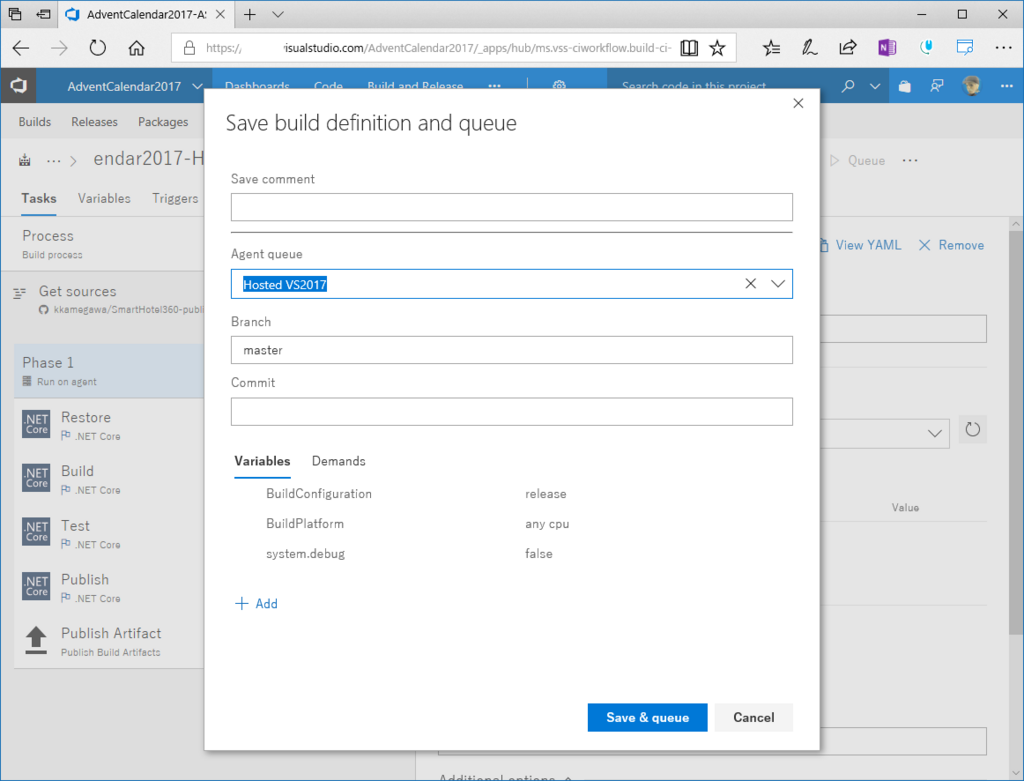The image size is (1024, 781).
Task: Clear the Hosted VS2017 agent queue selection
Action: pyautogui.click(x=750, y=284)
